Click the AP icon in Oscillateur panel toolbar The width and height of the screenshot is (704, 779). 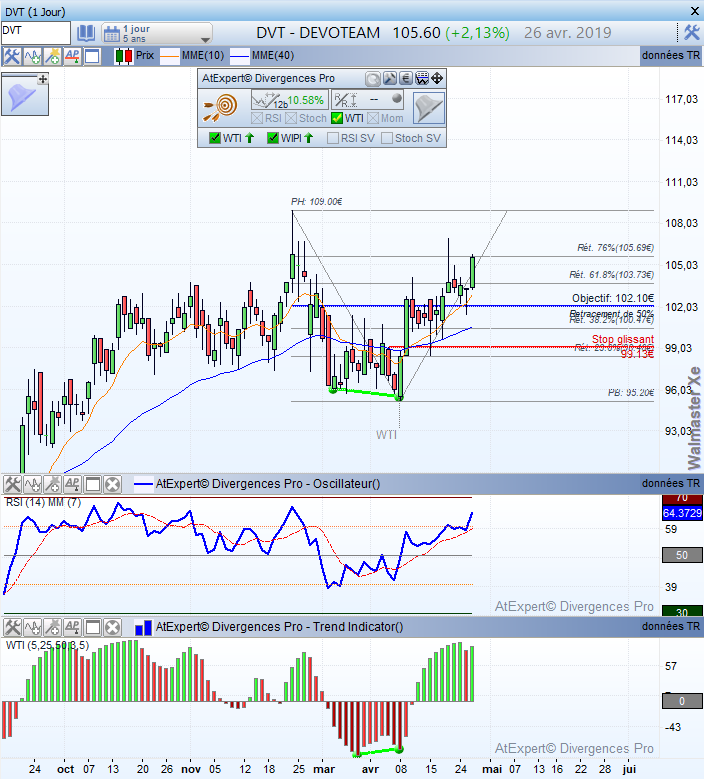click(73, 484)
